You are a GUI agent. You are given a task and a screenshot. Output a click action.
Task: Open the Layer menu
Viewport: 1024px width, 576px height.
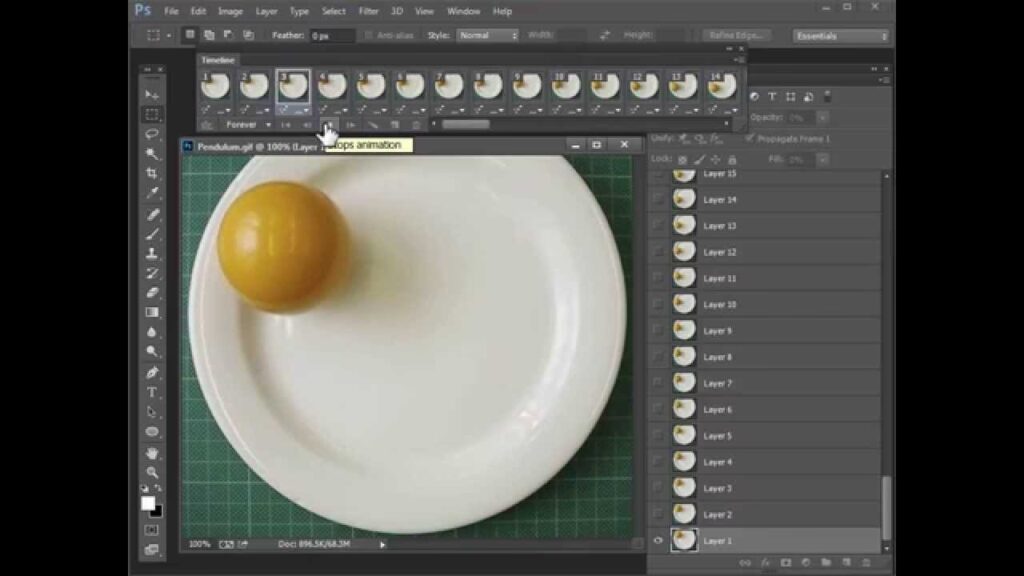[x=267, y=11]
